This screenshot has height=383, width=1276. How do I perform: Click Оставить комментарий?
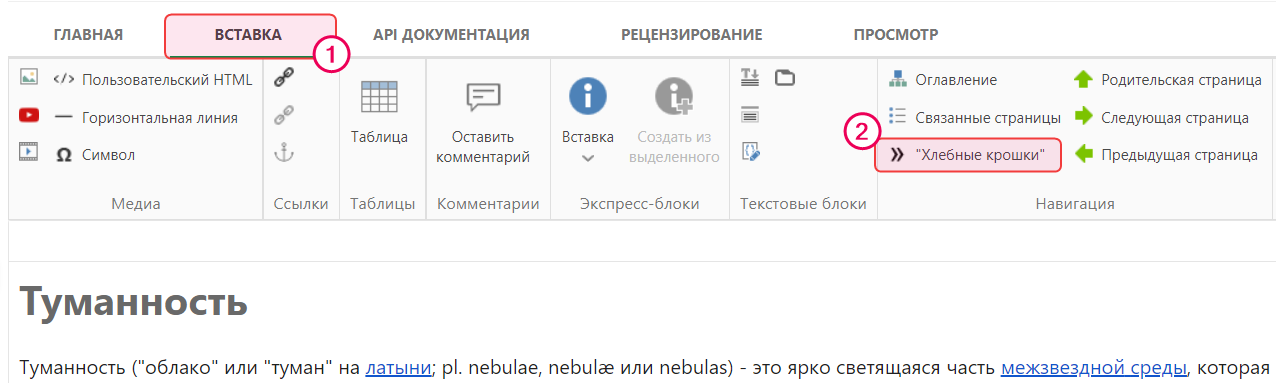(x=483, y=121)
